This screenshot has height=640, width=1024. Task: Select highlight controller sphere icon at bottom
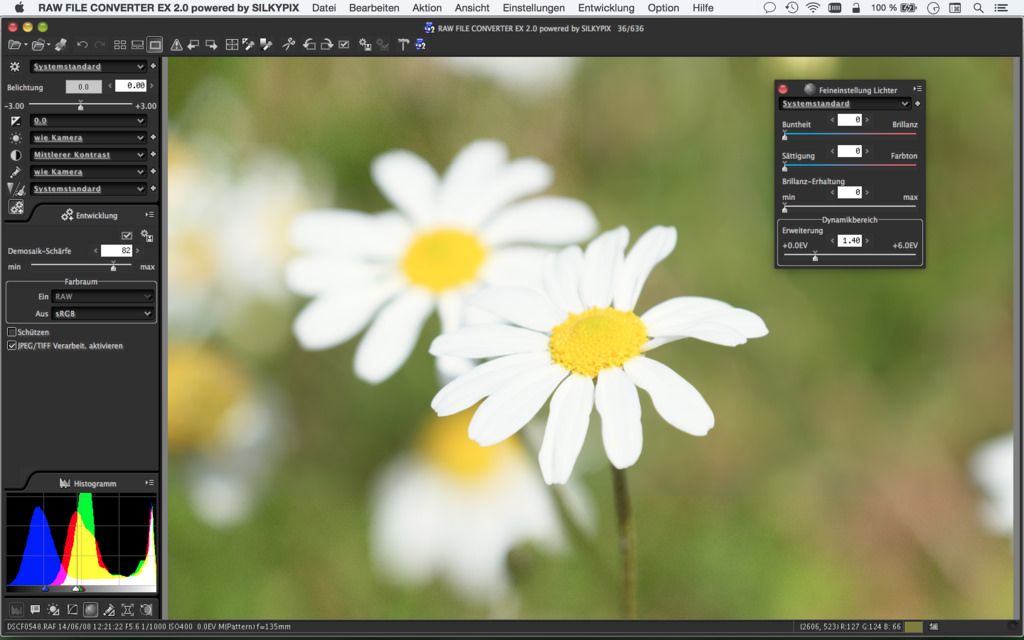[x=90, y=609]
